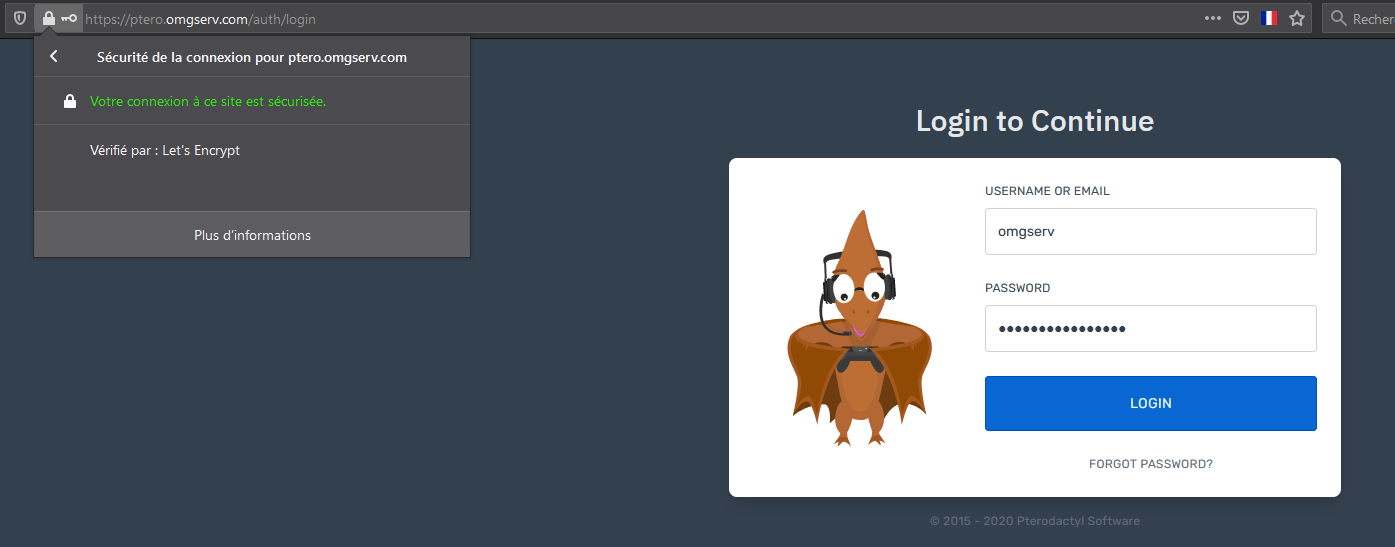Open Plus d'informations in the security panel
Image resolution: width=1395 pixels, height=547 pixels.
252,235
